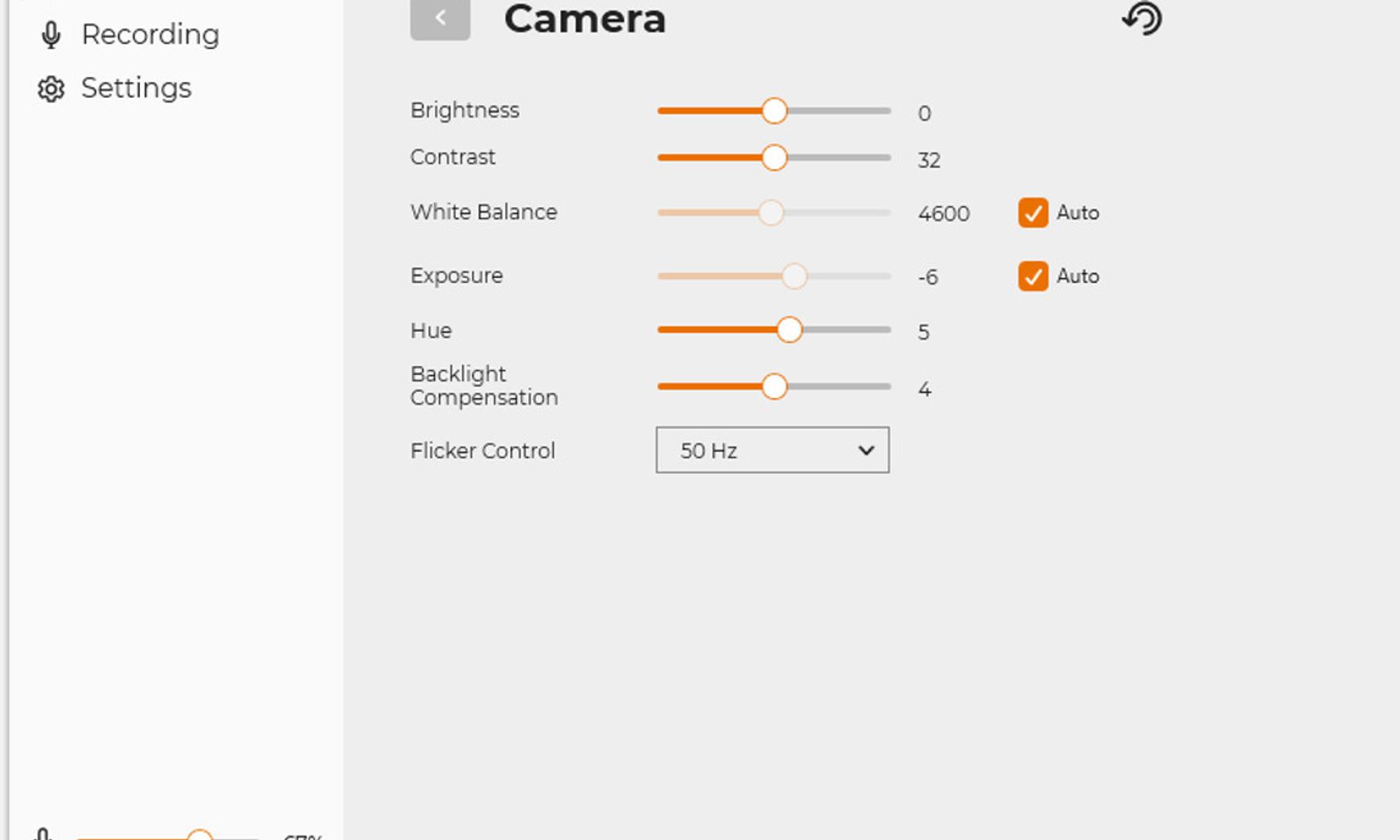
Task: Click the White Balance slider knob
Action: click(771, 212)
